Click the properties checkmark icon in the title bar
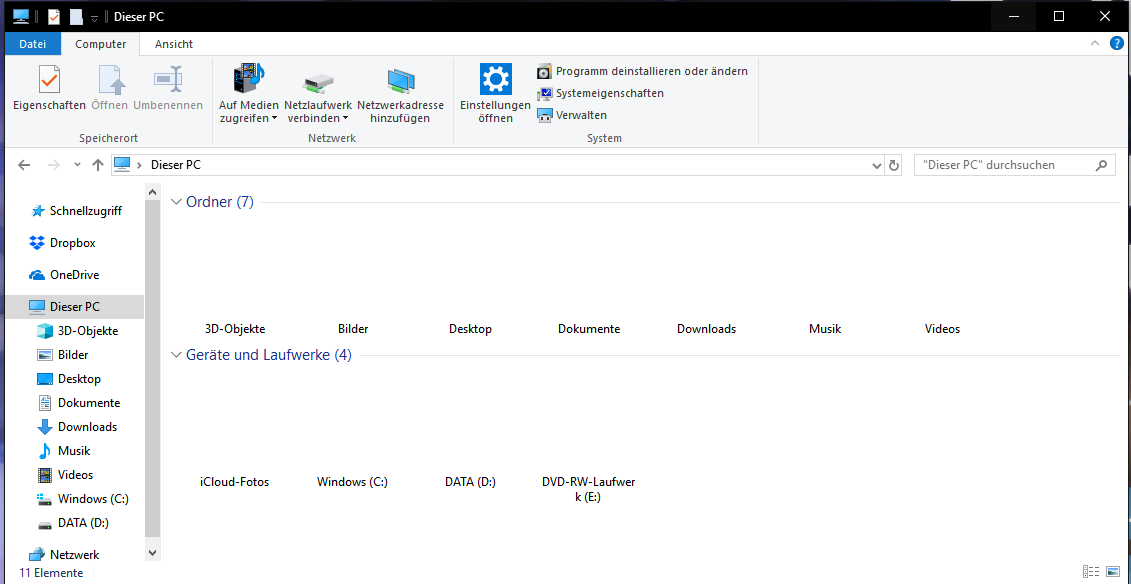Image resolution: width=1131 pixels, height=584 pixels. [53, 16]
